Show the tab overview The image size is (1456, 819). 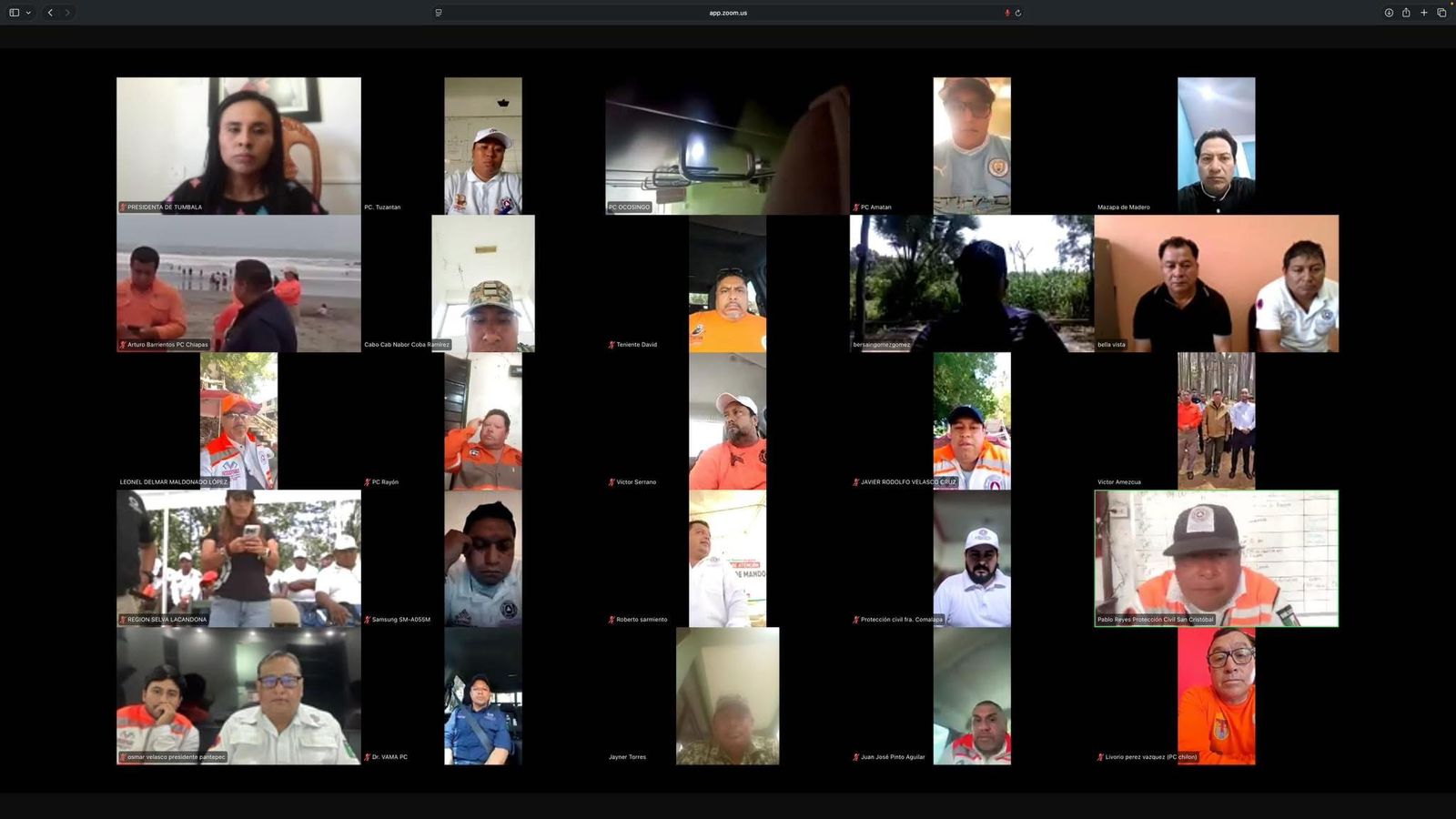tap(1441, 13)
